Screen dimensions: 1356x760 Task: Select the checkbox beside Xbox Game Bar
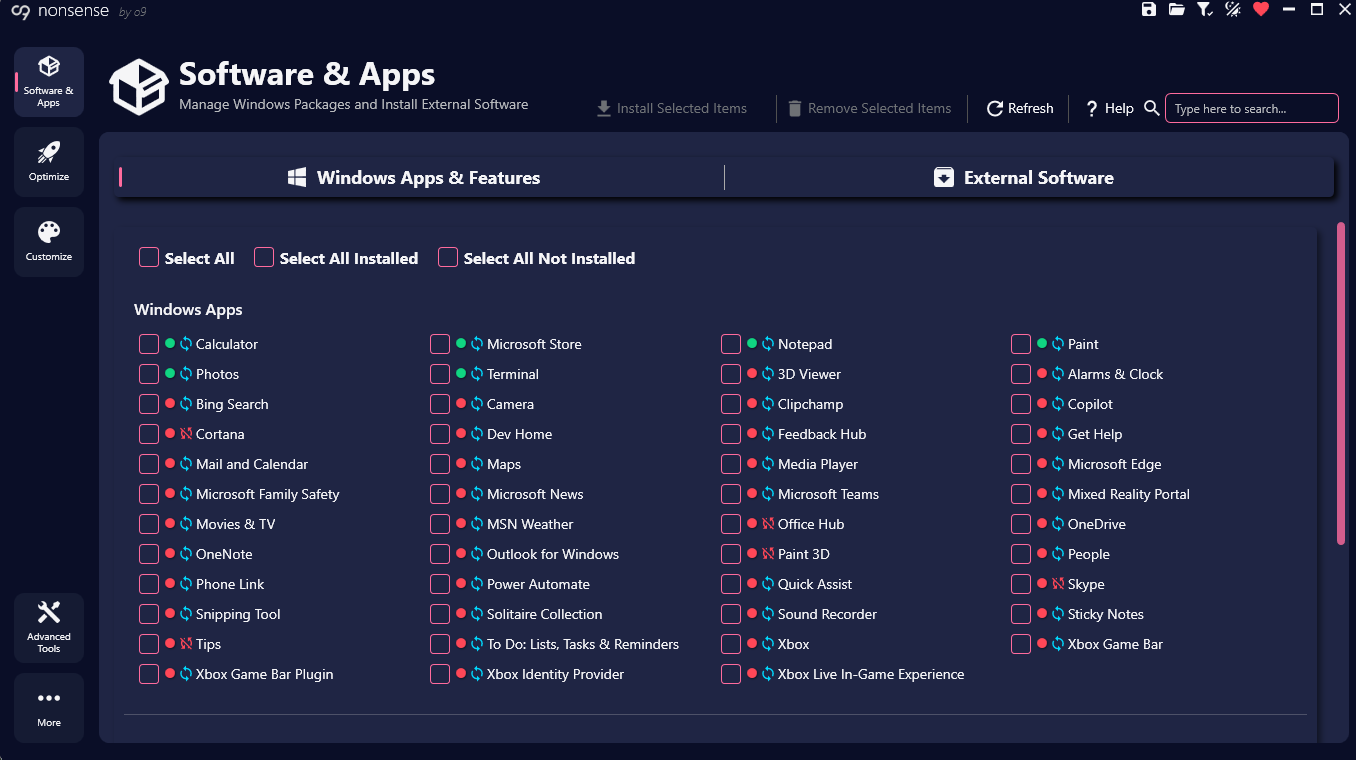coord(1021,644)
